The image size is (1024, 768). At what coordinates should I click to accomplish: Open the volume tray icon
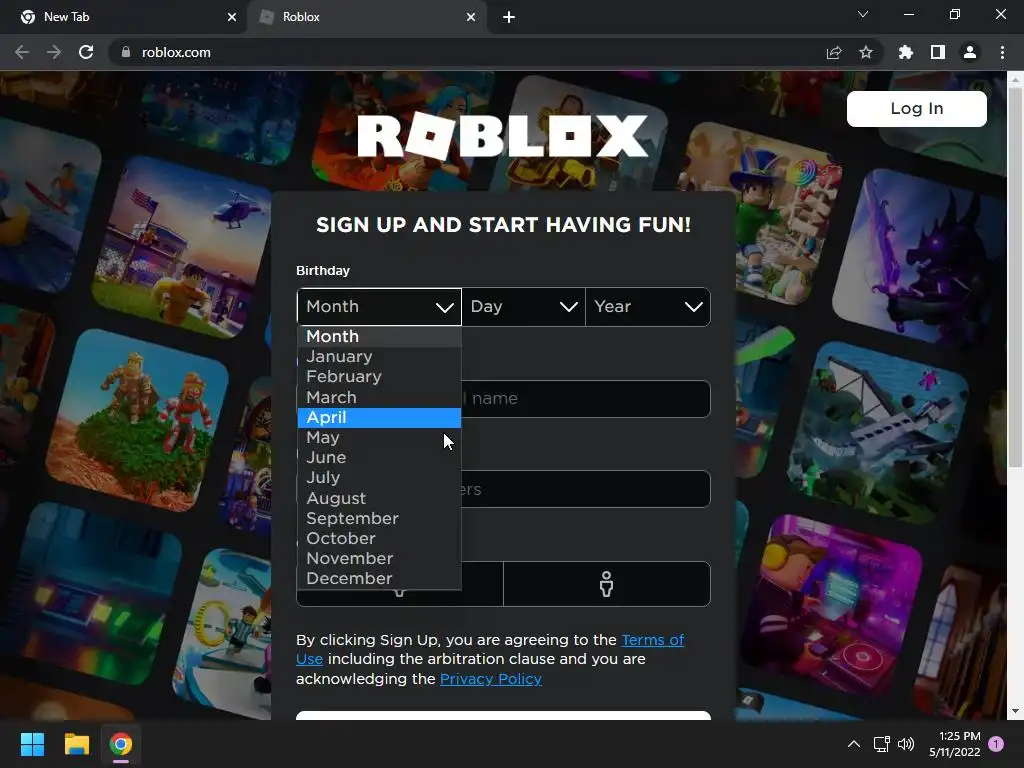906,744
